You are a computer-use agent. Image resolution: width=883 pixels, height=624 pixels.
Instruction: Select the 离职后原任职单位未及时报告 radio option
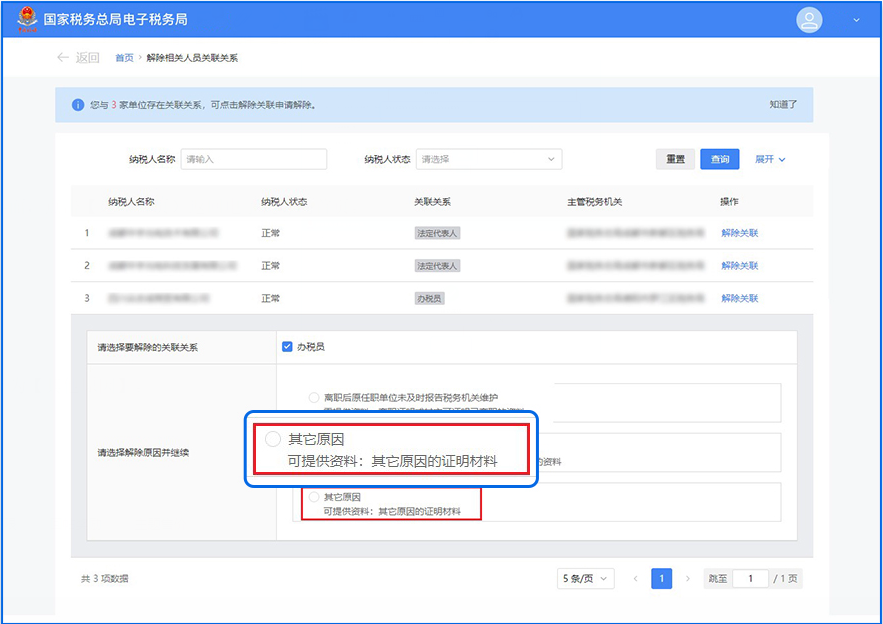click(314, 397)
